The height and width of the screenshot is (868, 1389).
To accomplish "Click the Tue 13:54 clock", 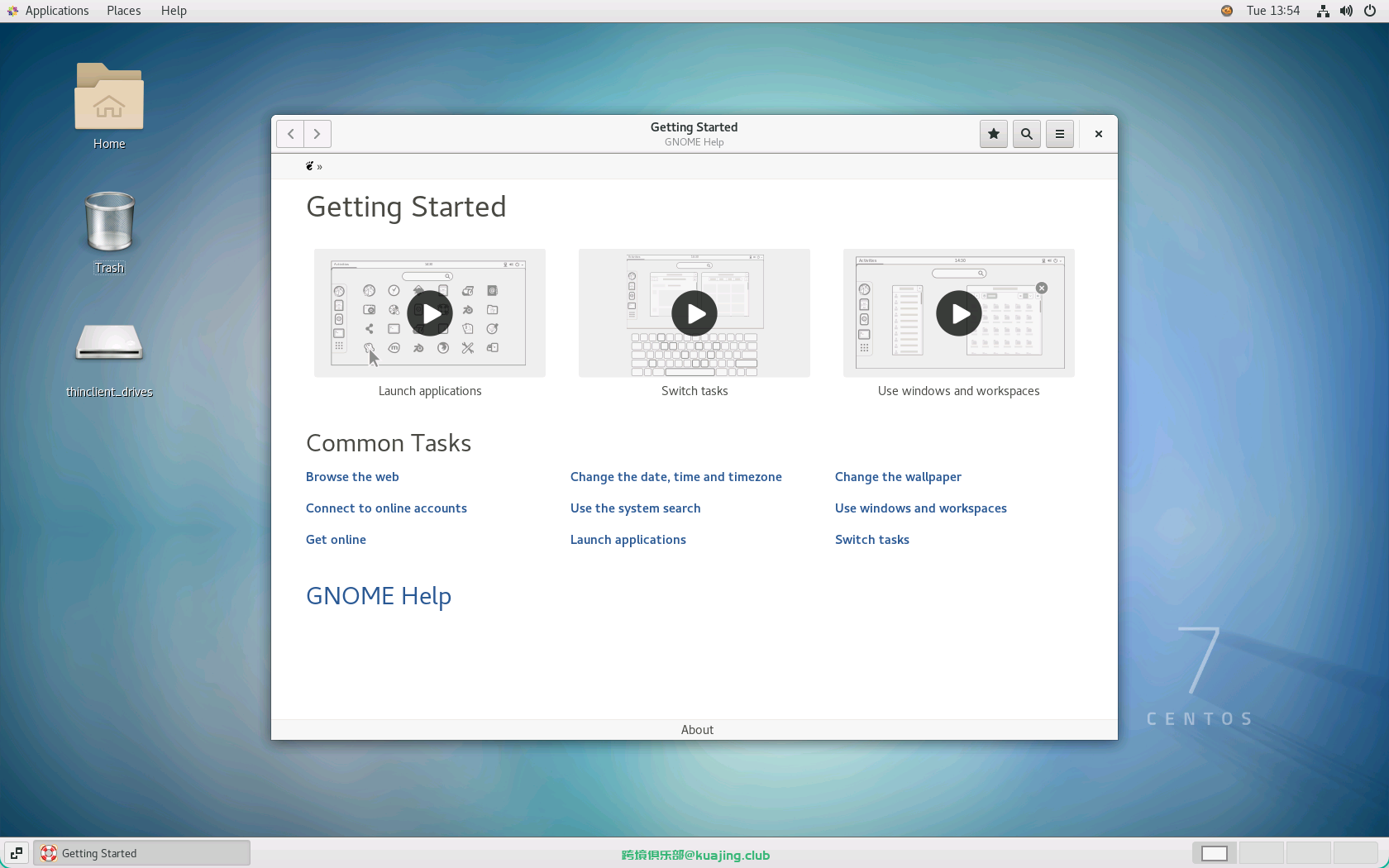I will (x=1273, y=11).
